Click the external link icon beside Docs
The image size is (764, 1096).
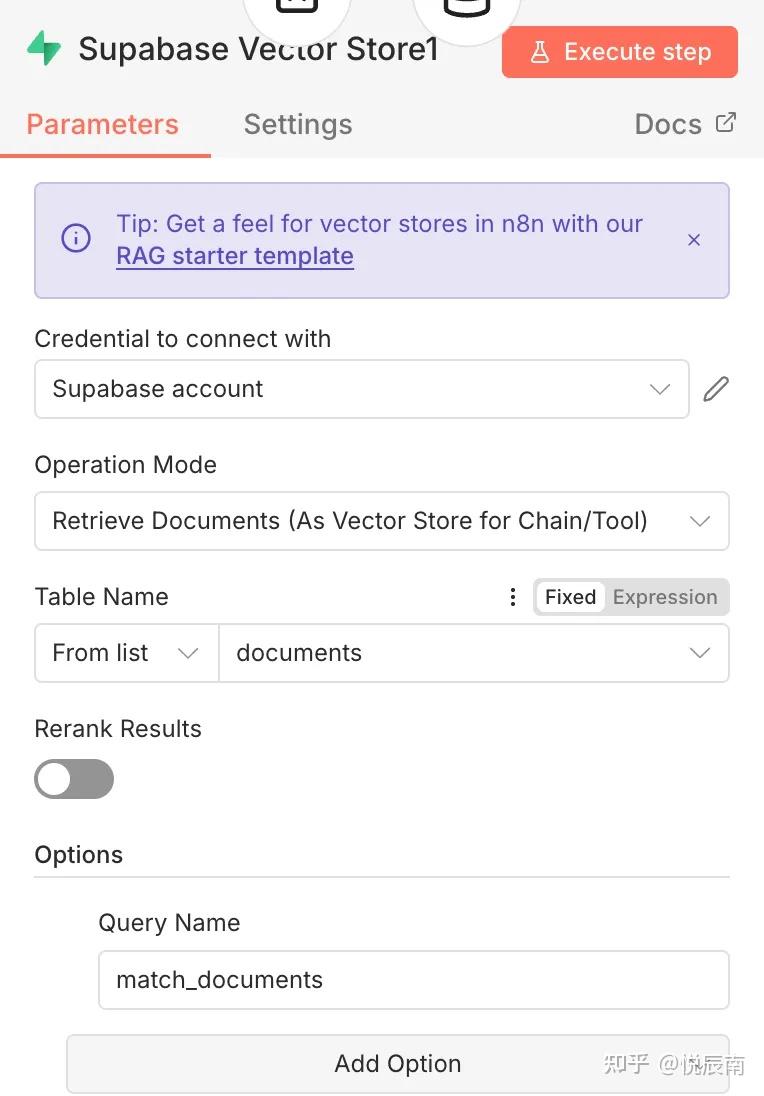(726, 122)
